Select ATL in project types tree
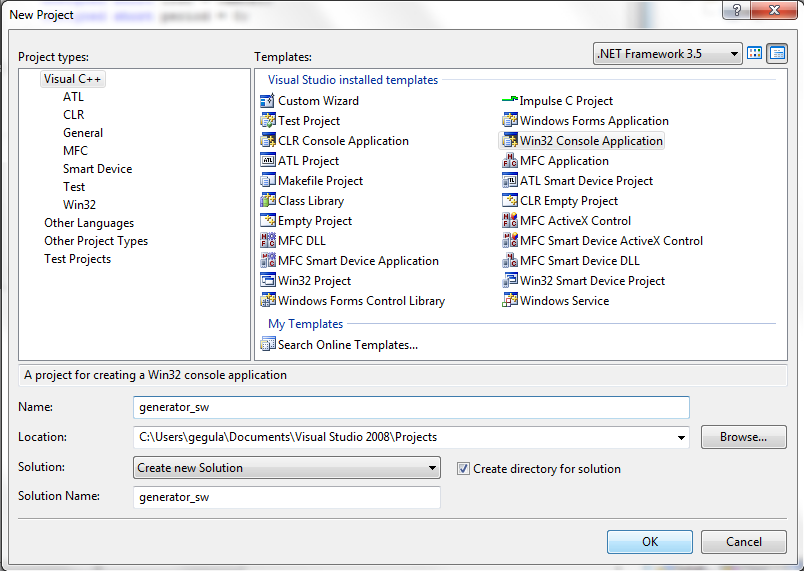804x571 pixels. click(73, 97)
